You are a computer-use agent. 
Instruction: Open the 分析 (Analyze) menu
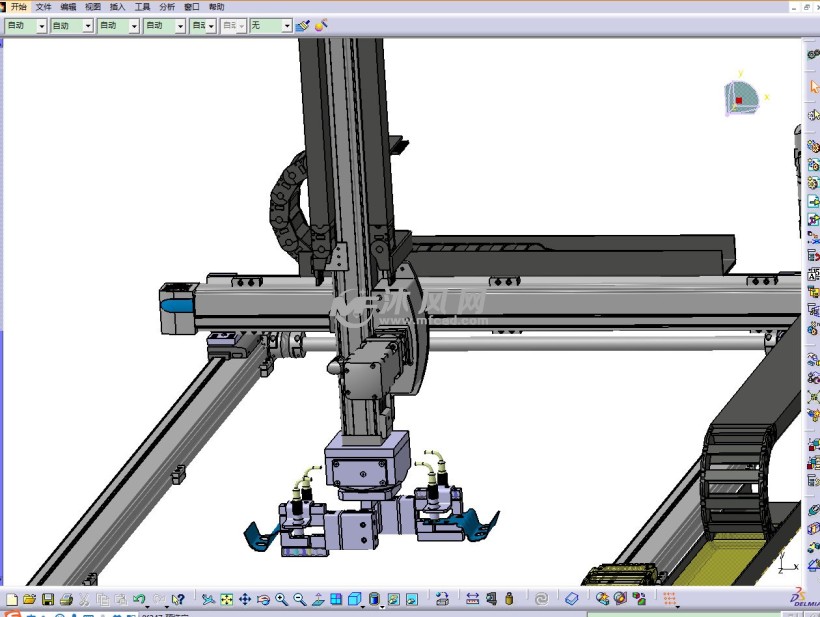coord(167,7)
